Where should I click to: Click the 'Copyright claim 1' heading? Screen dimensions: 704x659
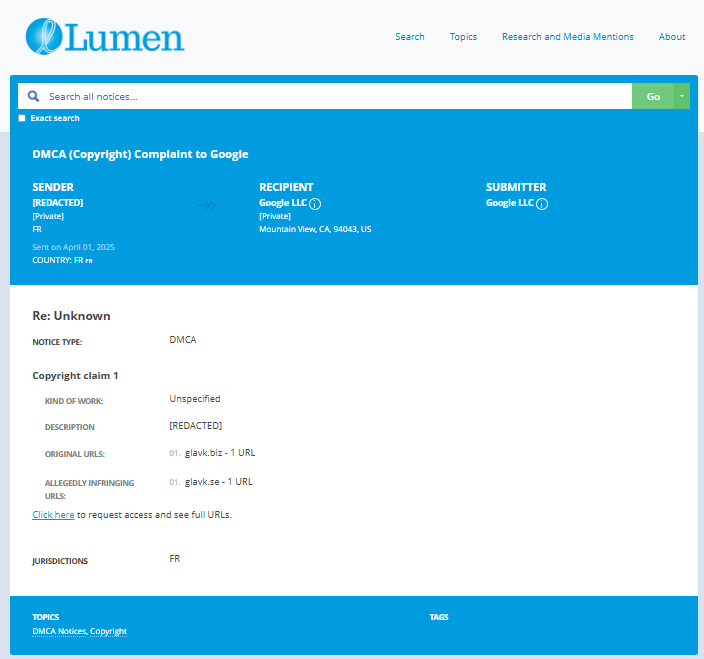click(75, 376)
